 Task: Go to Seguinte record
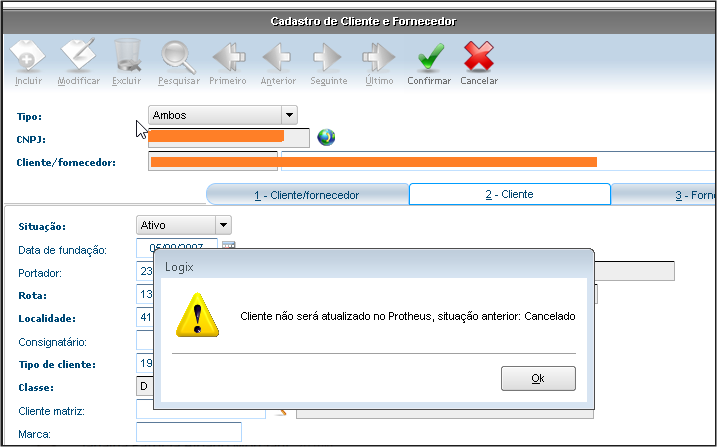point(327,57)
